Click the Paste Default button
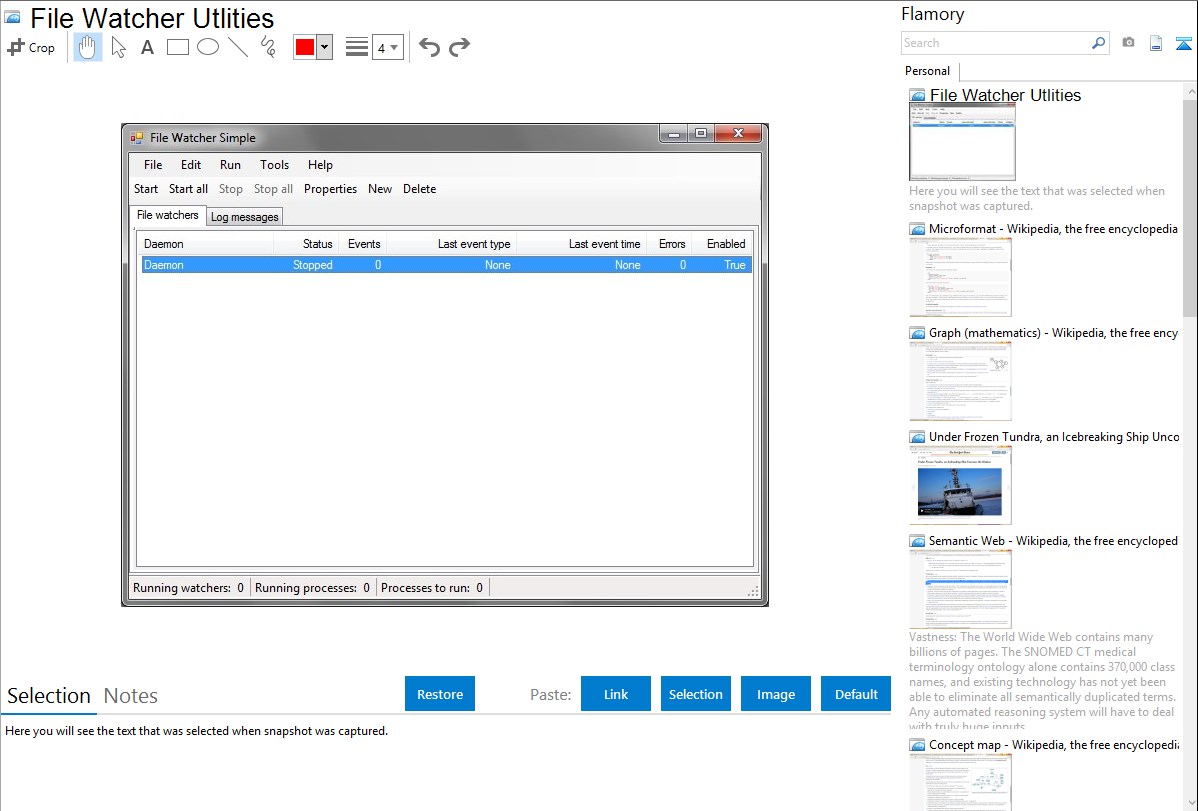This screenshot has height=811, width=1198. pos(856,694)
